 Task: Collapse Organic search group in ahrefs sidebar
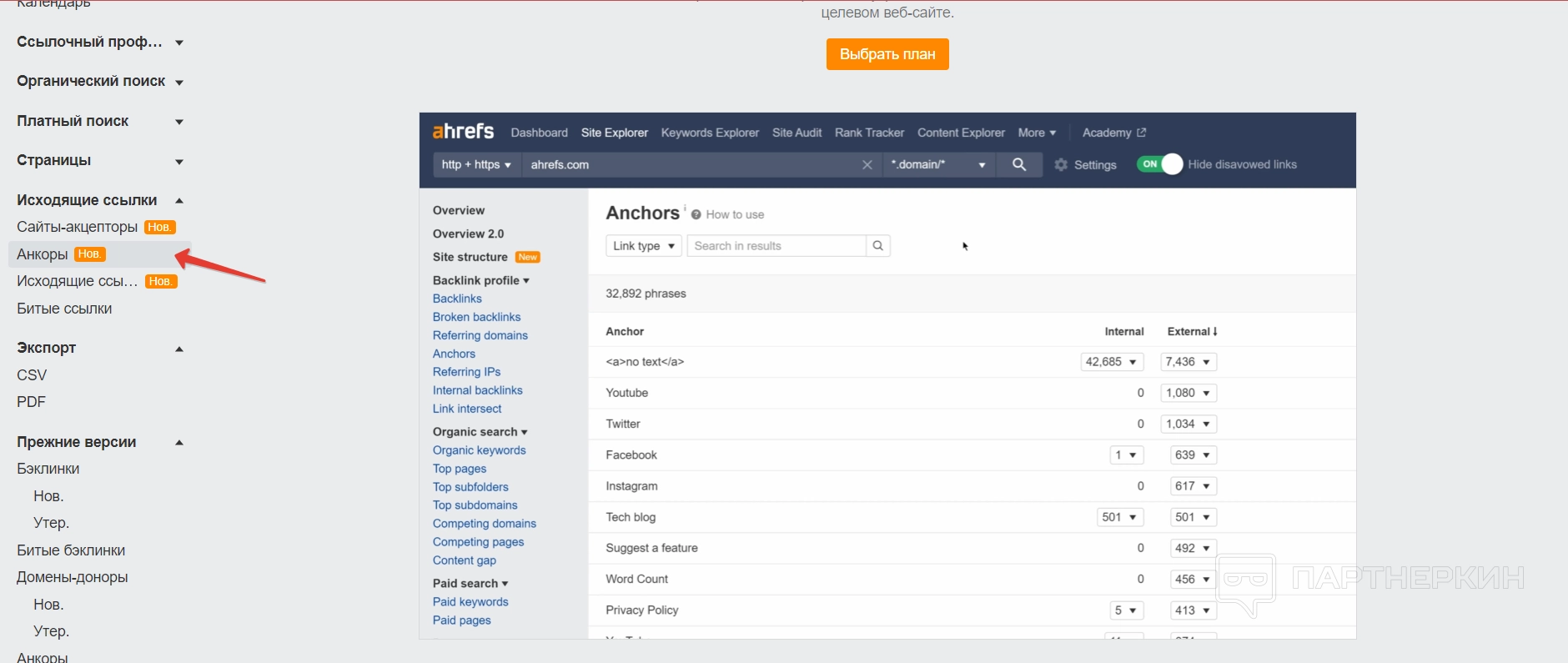[x=480, y=432]
